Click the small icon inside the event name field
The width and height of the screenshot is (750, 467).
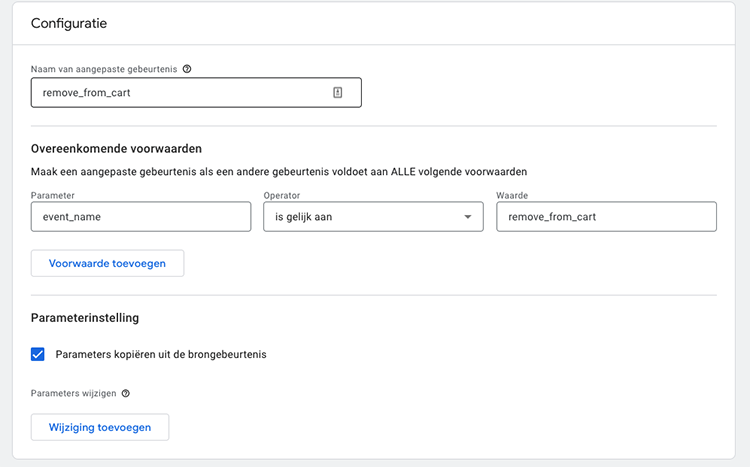338,92
